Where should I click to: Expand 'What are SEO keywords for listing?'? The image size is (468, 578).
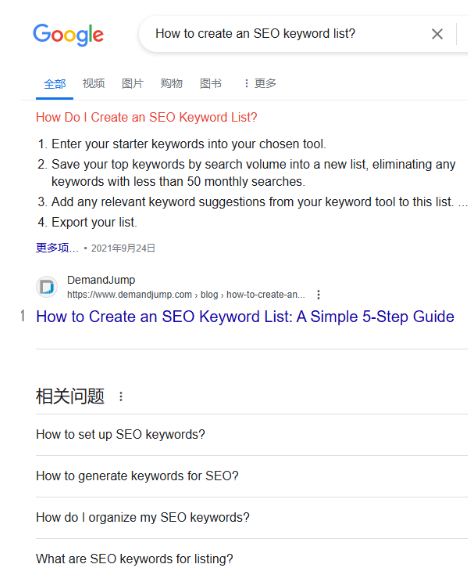(x=252, y=559)
